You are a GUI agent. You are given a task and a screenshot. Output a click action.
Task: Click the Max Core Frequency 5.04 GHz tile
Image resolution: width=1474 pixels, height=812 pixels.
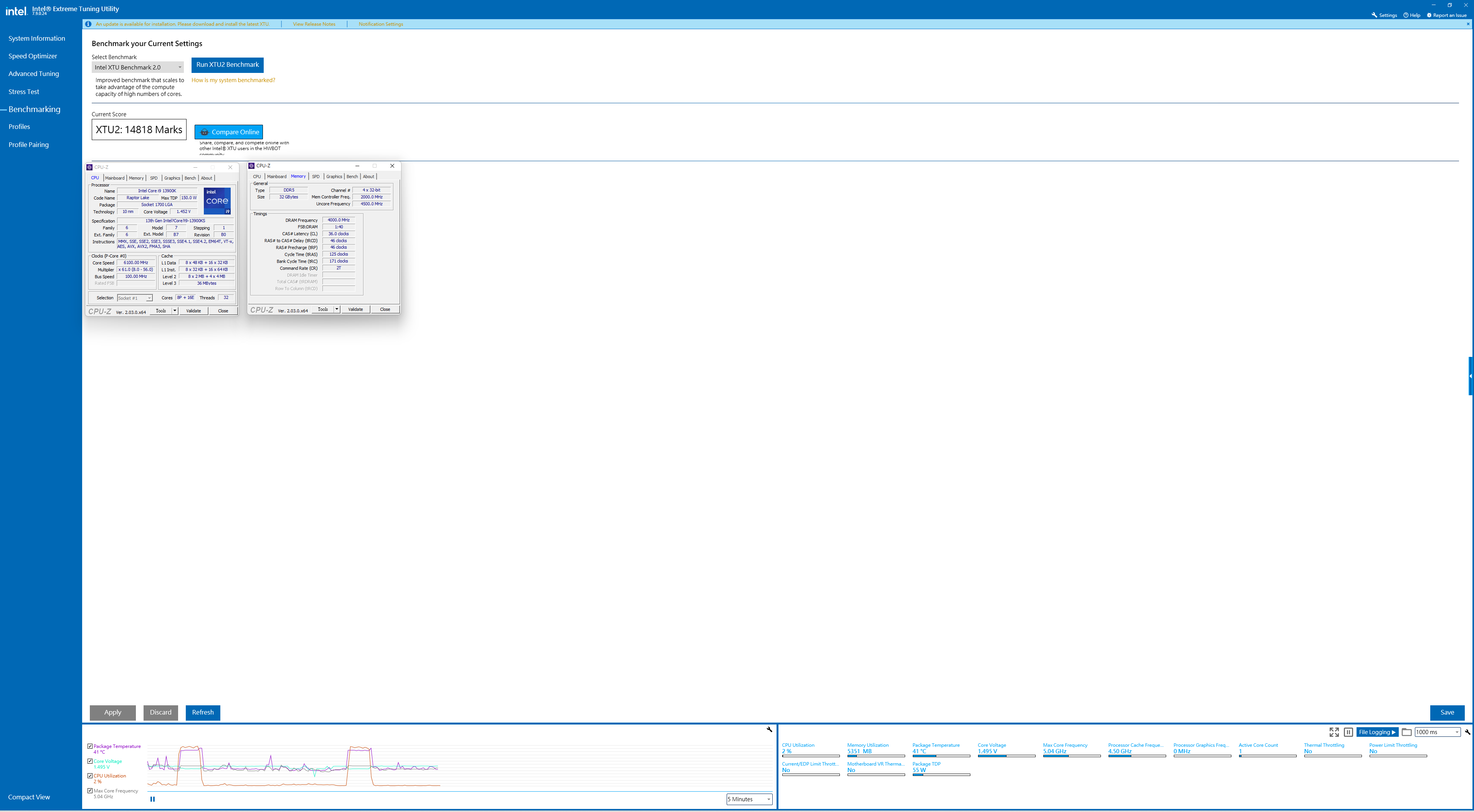(x=1072, y=749)
